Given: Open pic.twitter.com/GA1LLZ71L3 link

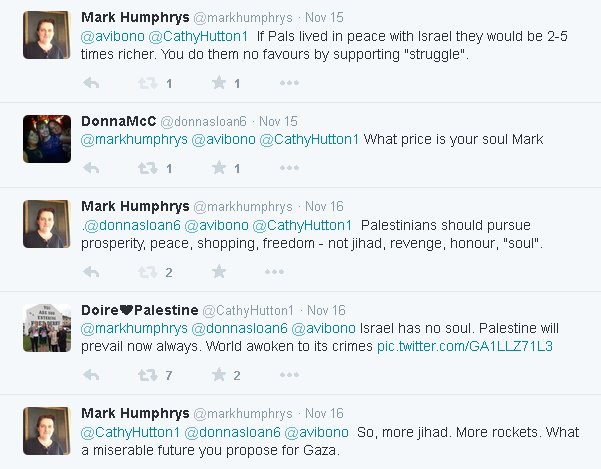Looking at the screenshot, I should [465, 346].
